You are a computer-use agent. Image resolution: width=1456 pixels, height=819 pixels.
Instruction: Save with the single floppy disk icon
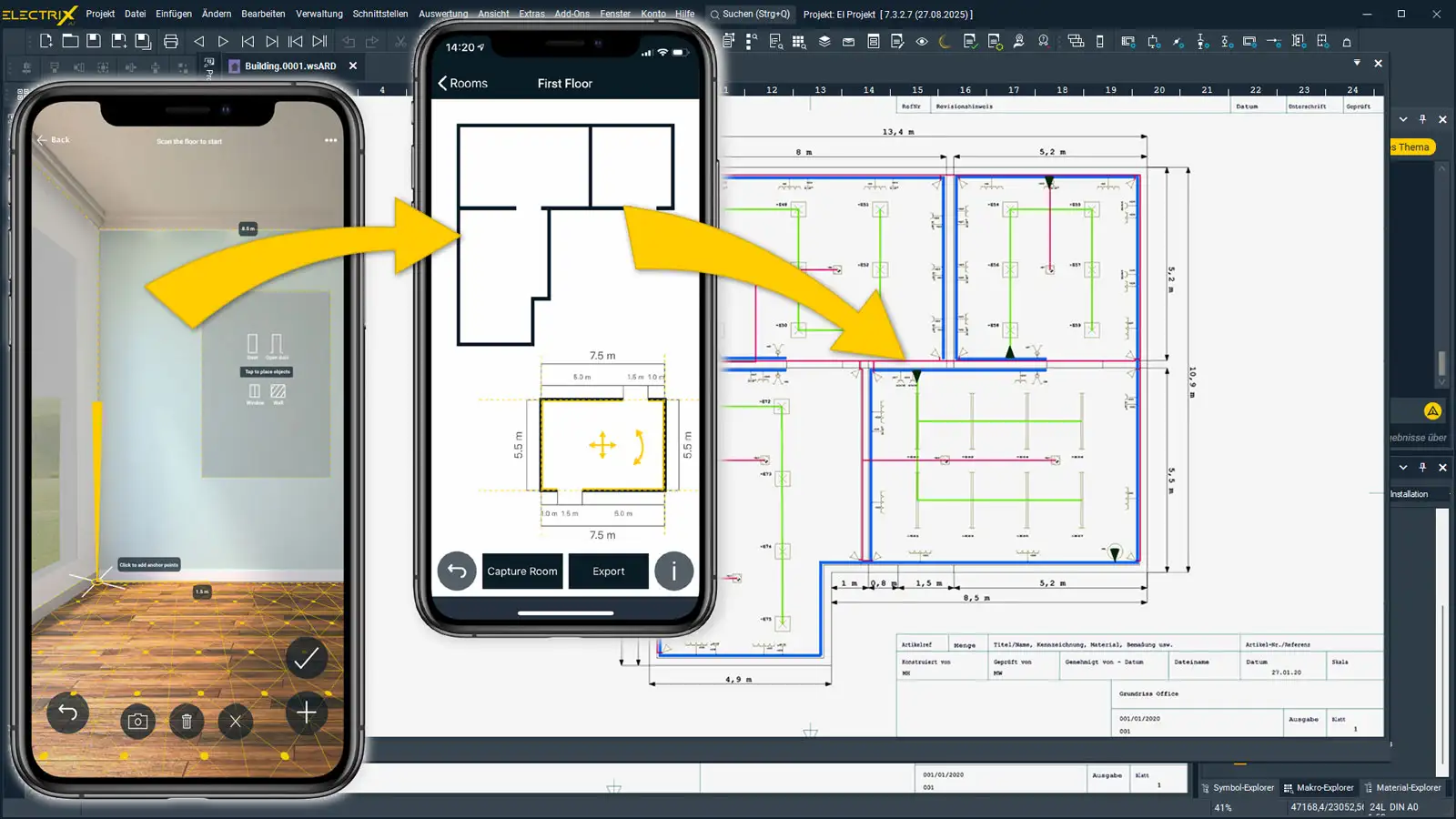coord(94,41)
